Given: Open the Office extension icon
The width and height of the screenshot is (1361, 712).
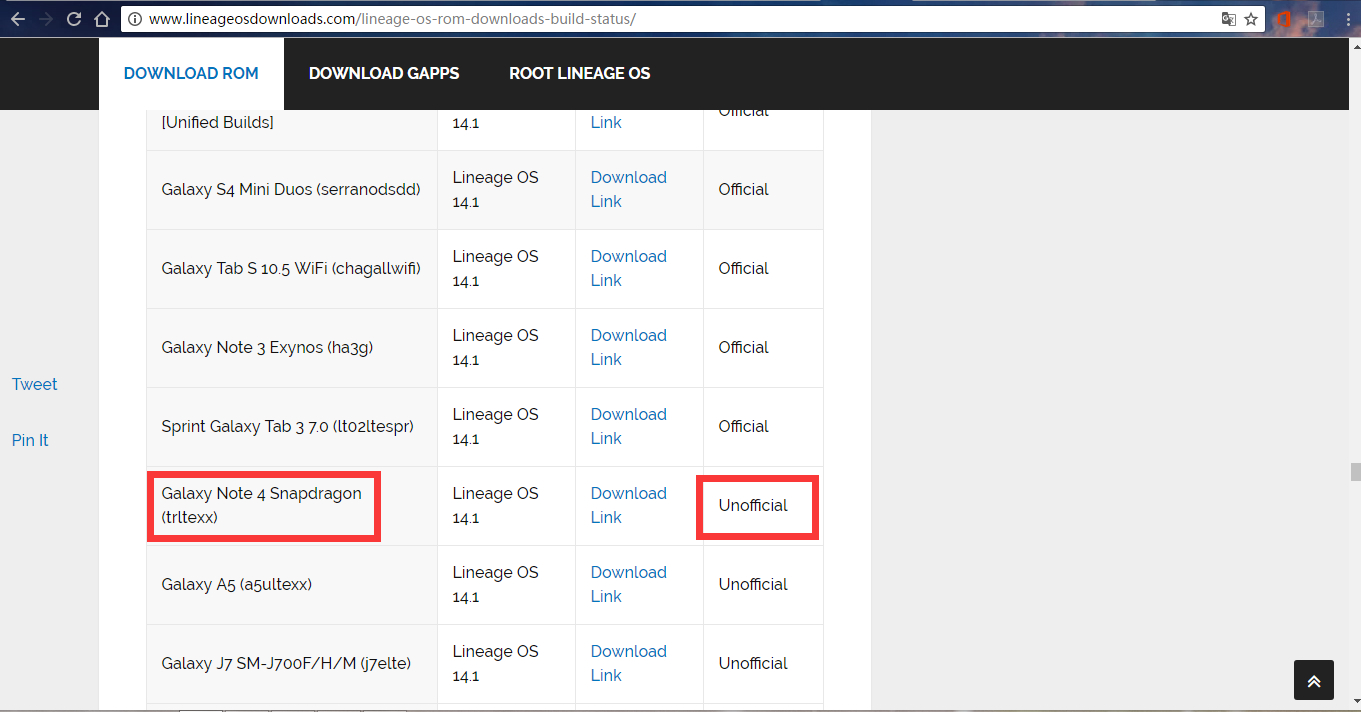Looking at the screenshot, I should pyautogui.click(x=1284, y=19).
